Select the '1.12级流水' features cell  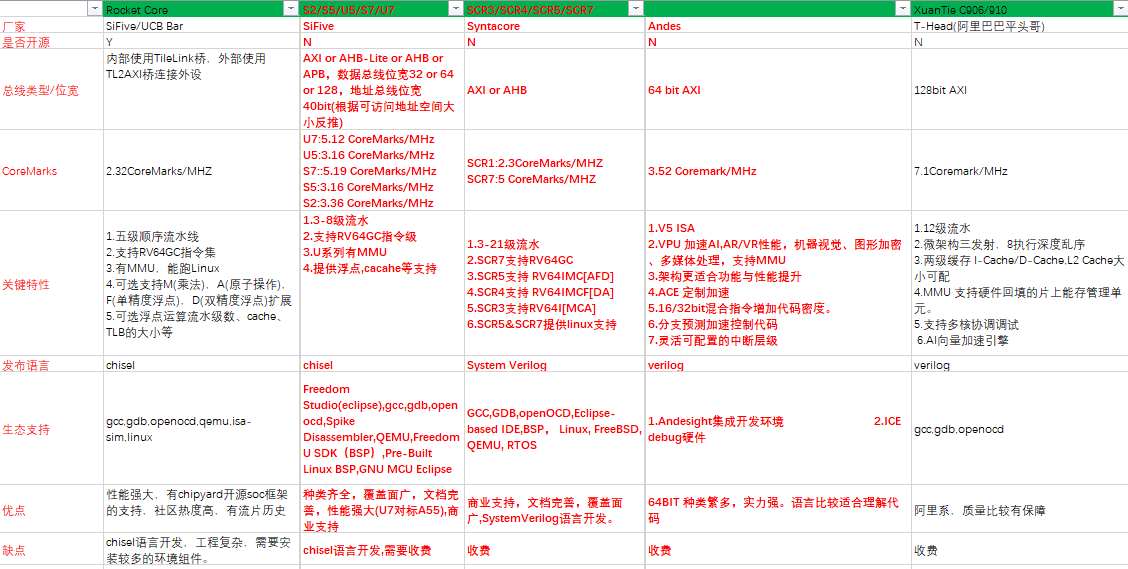[1019, 283]
